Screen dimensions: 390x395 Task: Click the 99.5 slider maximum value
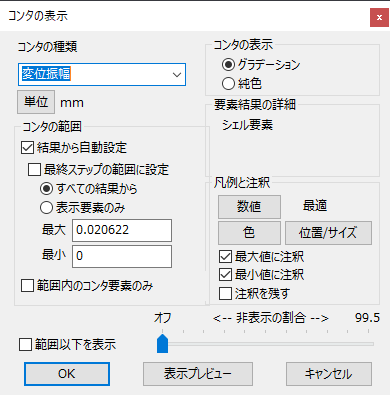pyautogui.click(x=367, y=318)
